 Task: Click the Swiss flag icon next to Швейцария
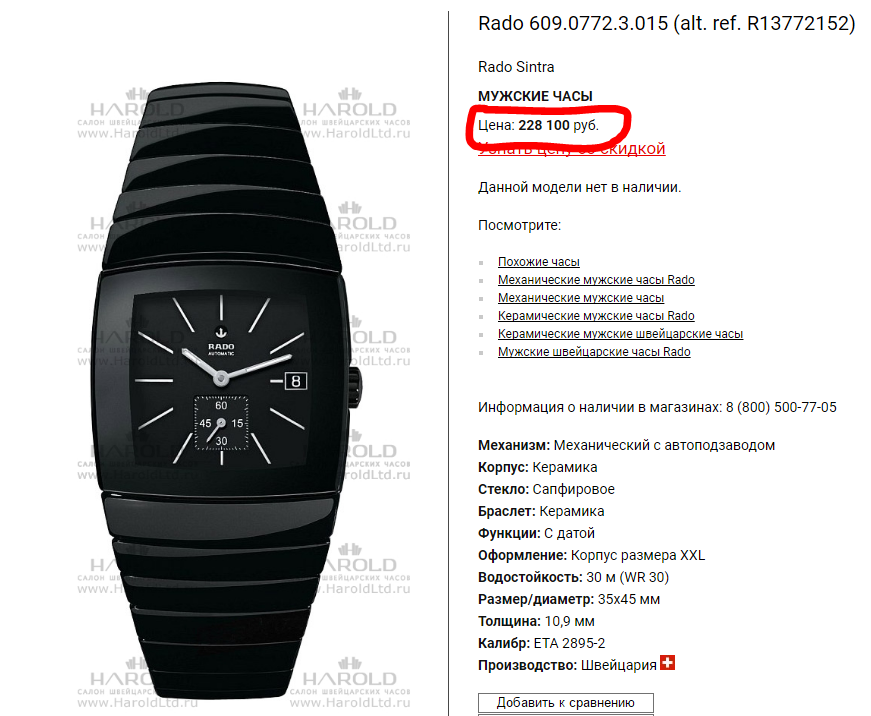667,663
